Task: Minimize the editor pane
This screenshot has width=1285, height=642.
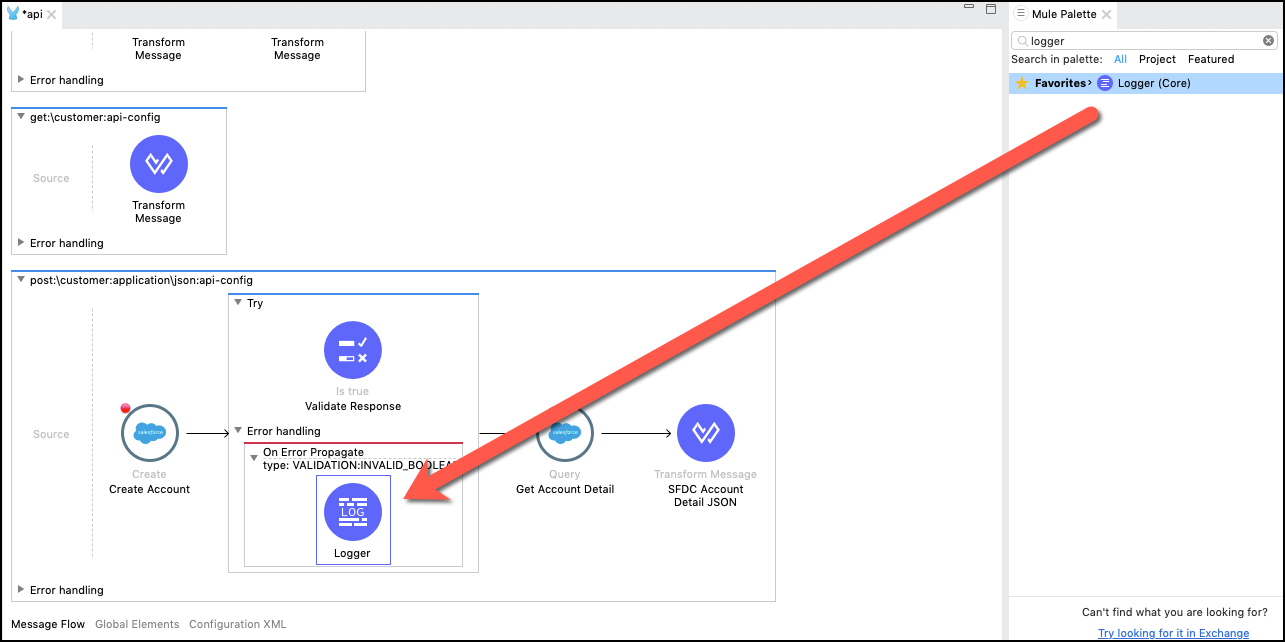Action: (x=968, y=9)
